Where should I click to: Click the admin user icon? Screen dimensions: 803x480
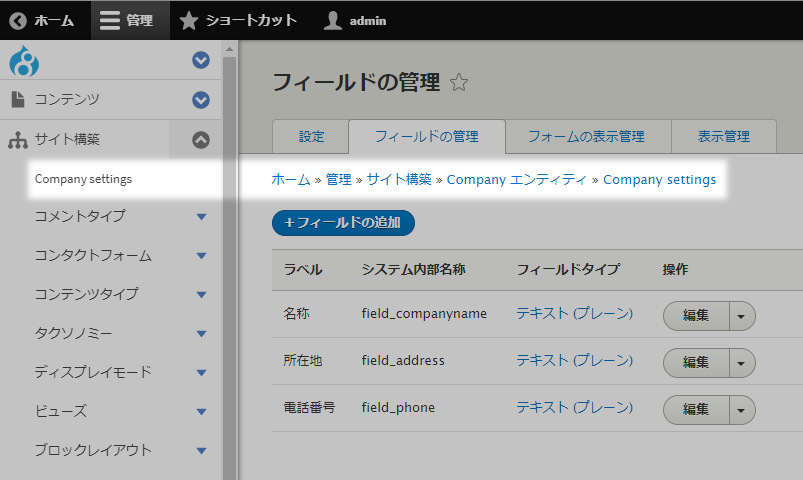coord(333,20)
